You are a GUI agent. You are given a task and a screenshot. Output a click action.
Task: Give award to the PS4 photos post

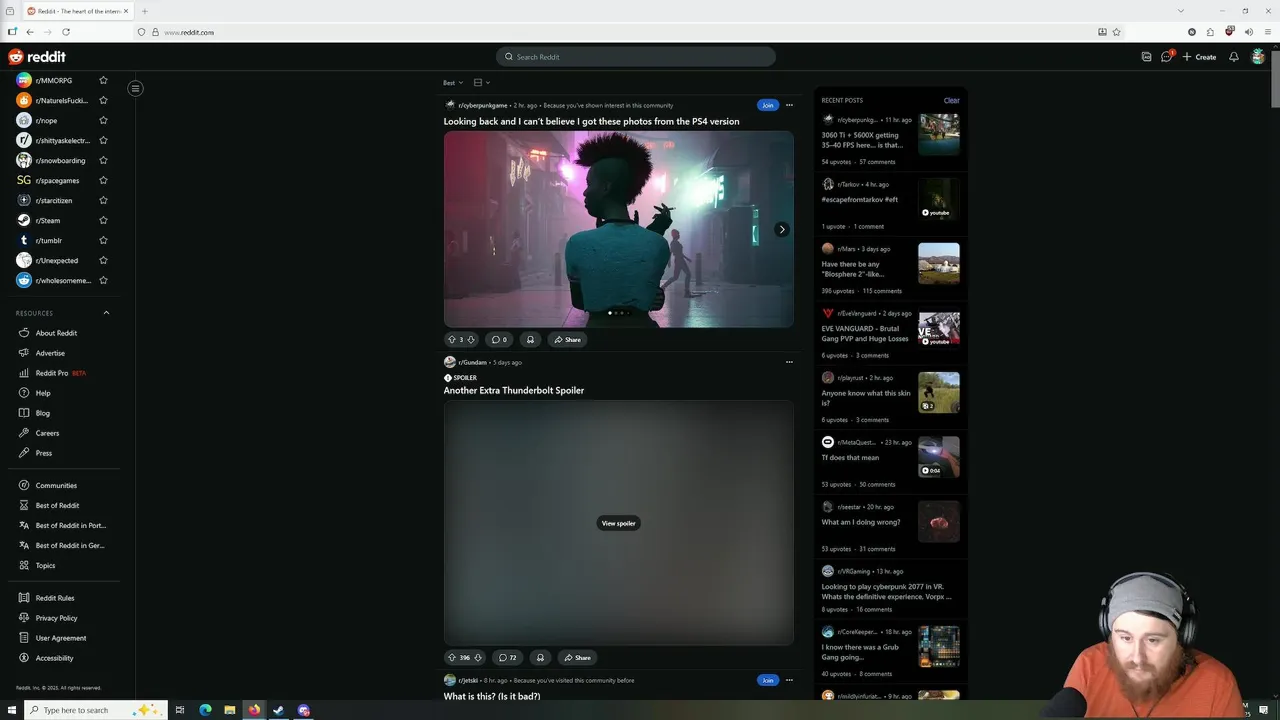(530, 340)
